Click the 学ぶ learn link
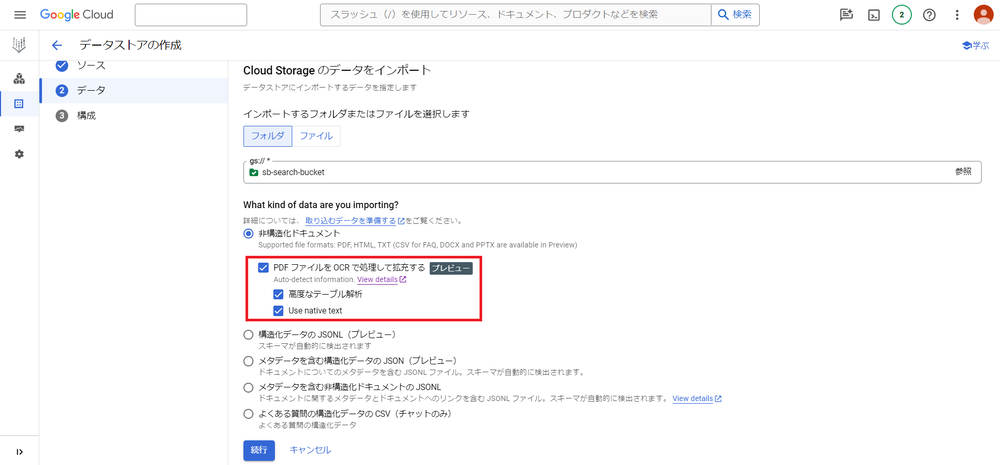The width and height of the screenshot is (1000, 465). (975, 45)
